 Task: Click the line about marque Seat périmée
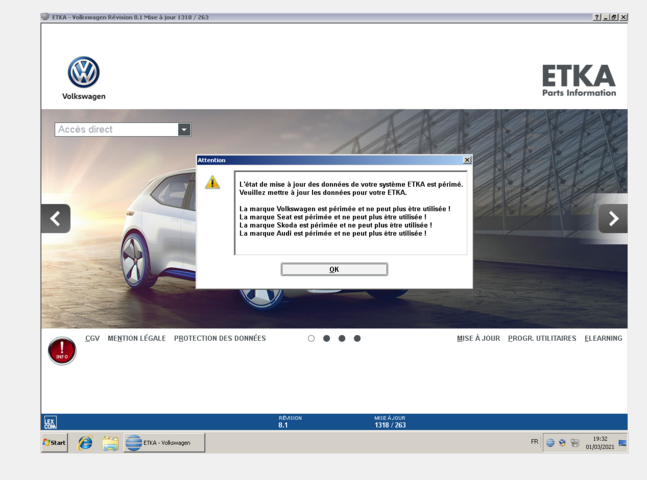(333, 217)
